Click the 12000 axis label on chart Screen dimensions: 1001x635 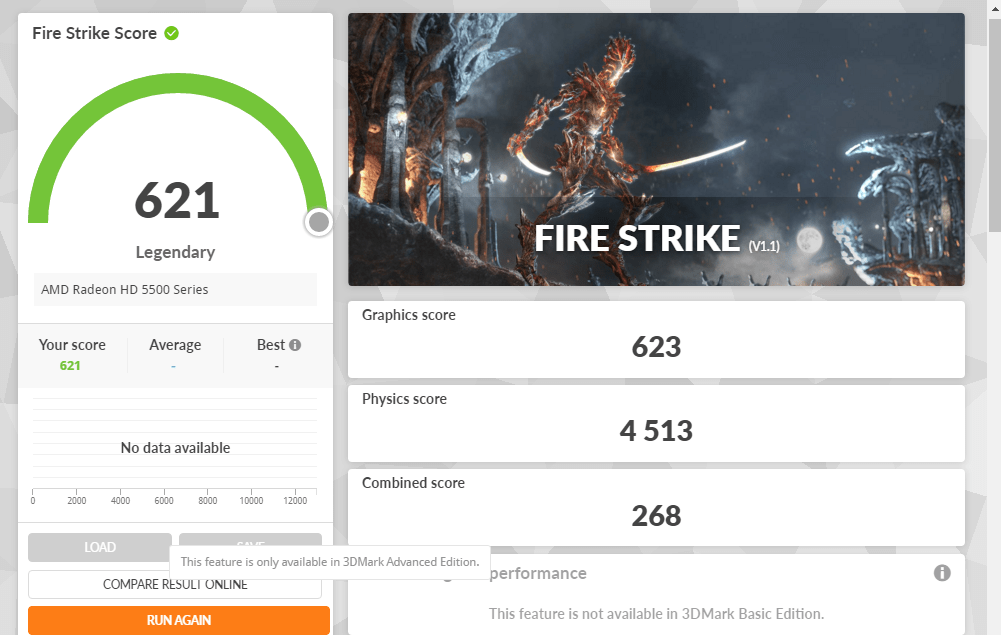[x=295, y=501]
